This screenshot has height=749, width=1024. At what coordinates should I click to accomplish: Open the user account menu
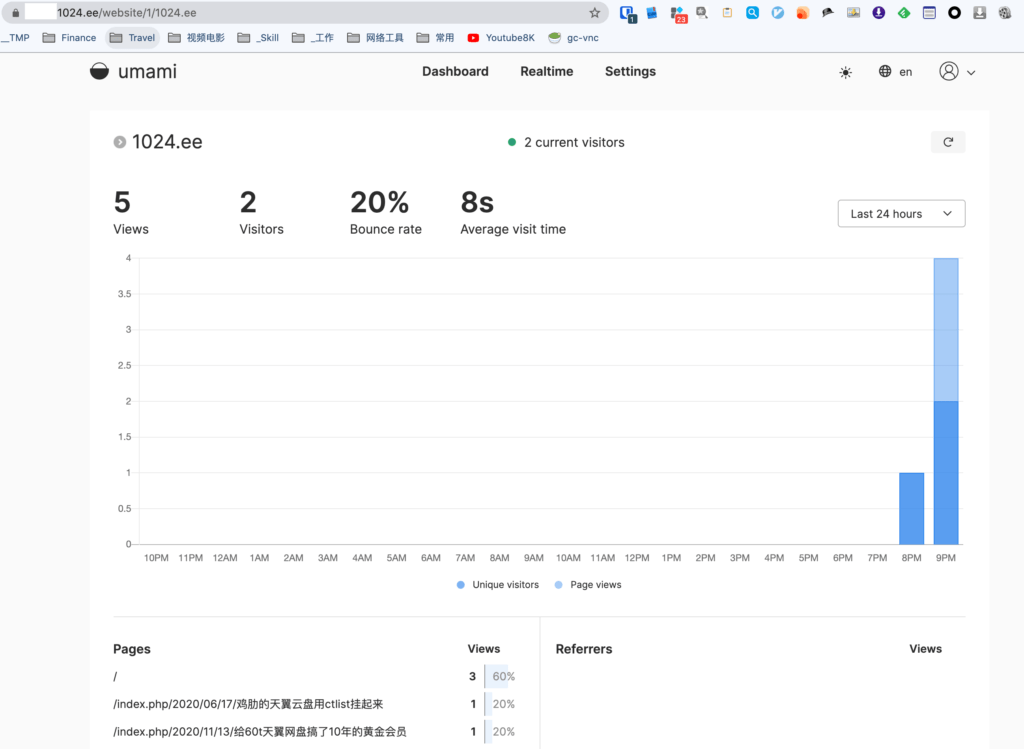tap(957, 71)
